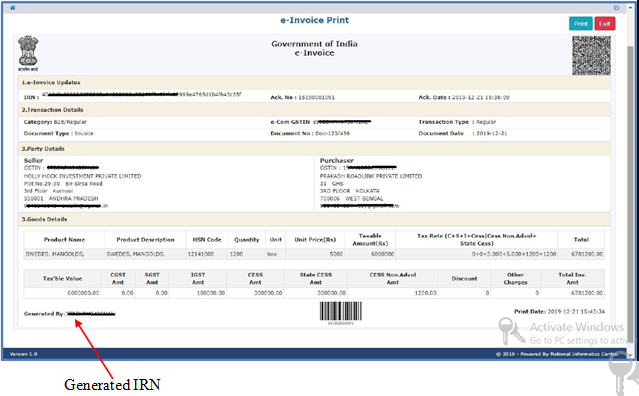This screenshot has height=396, width=639.
Task: Click HOLLY HOCK INVESTMENT PRIVATE LIMITED text
Action: [x=82, y=176]
